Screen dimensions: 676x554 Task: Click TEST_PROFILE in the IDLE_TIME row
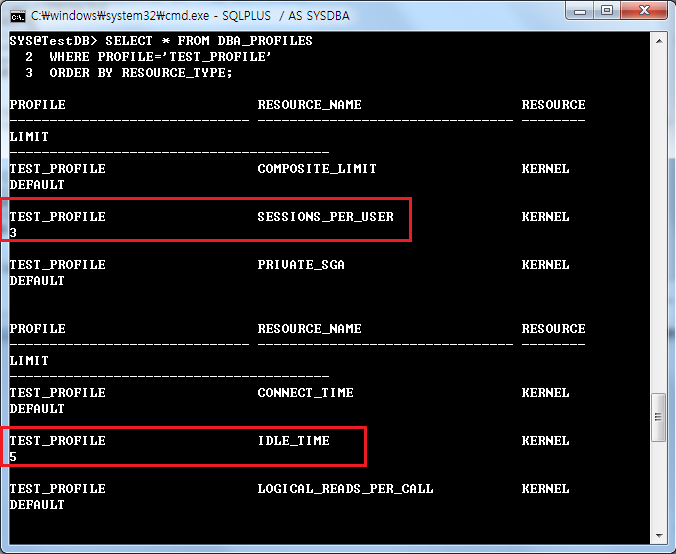click(57, 440)
